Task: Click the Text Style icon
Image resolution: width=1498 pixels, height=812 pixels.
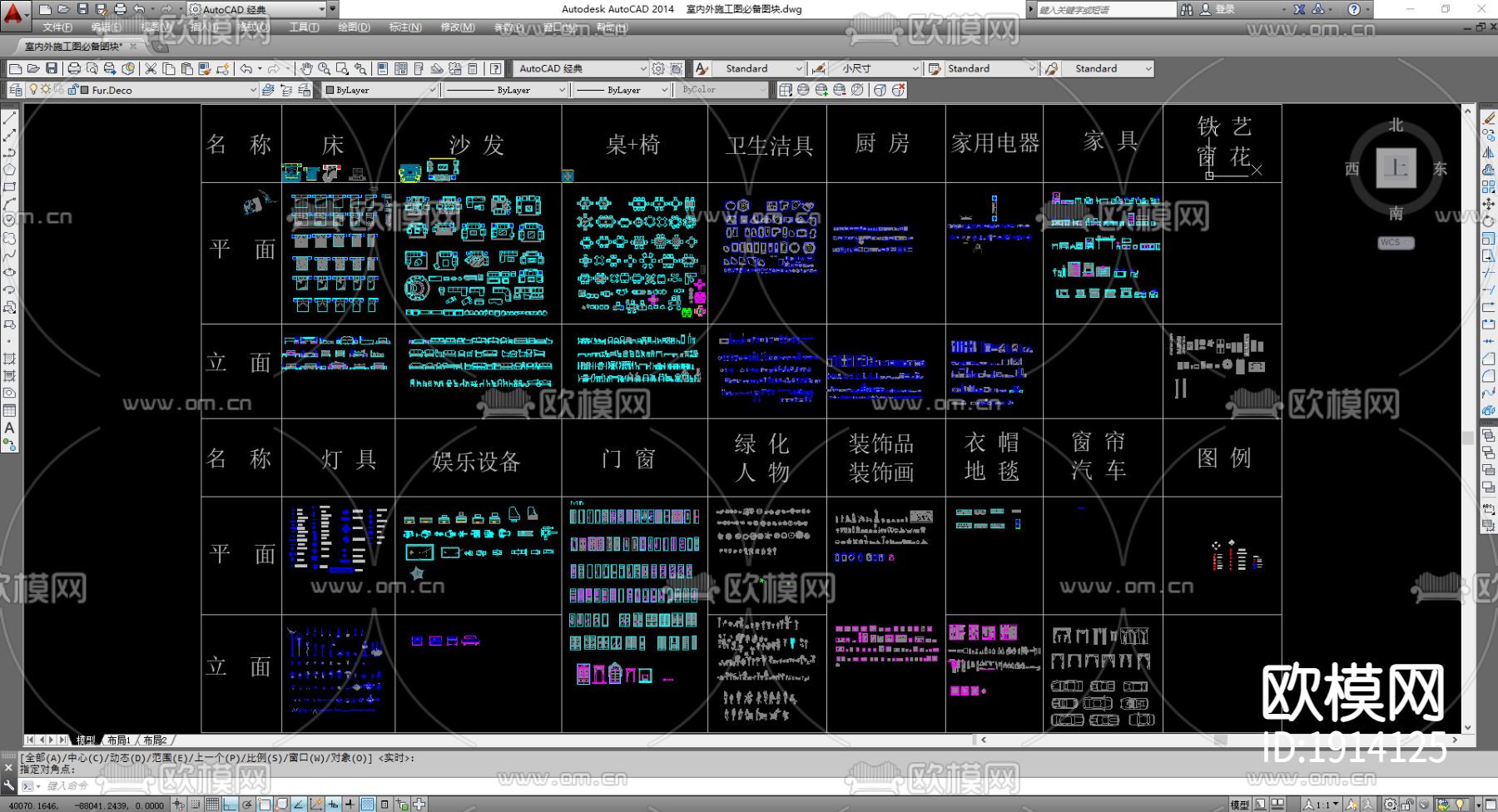Action: click(702, 68)
